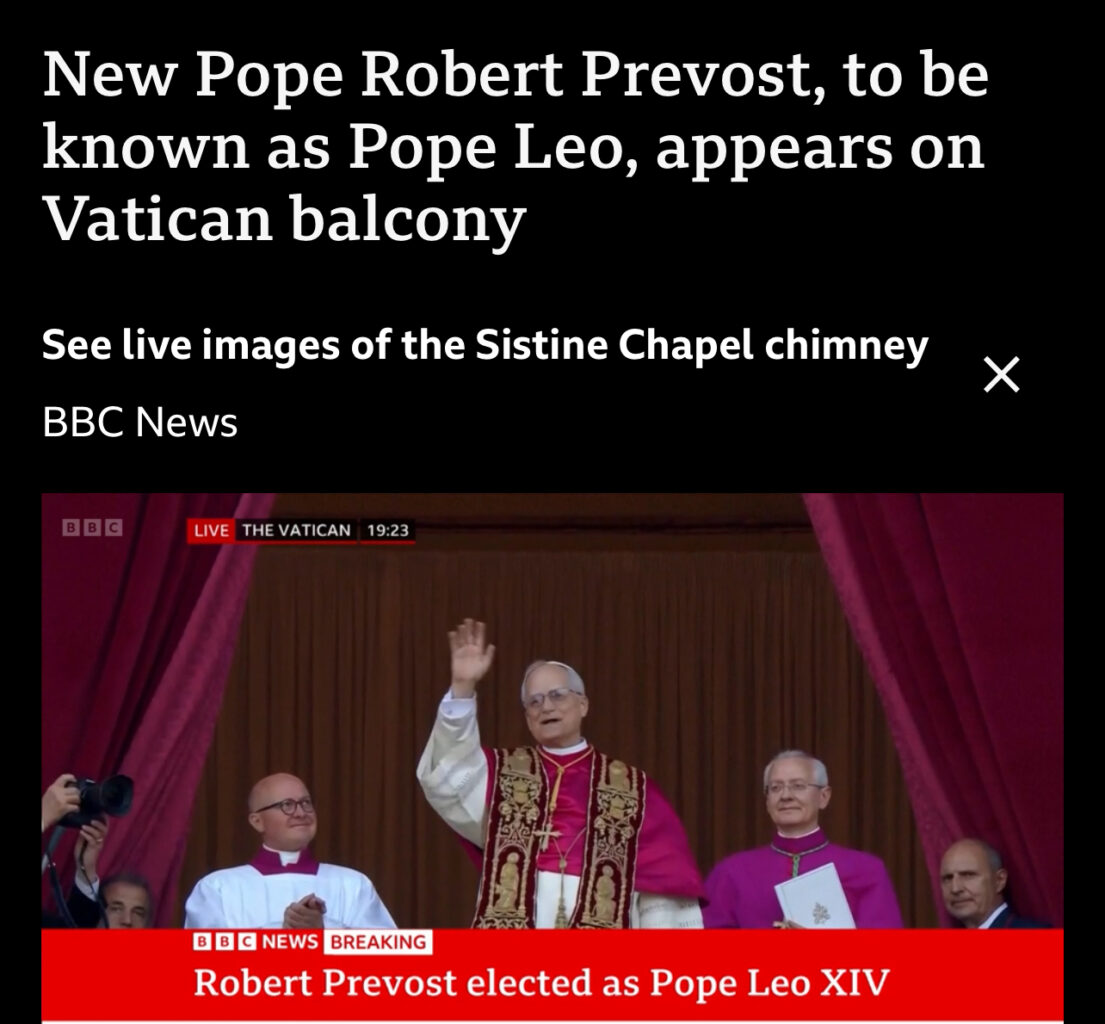Click THE VATICAN location tag

(296, 530)
